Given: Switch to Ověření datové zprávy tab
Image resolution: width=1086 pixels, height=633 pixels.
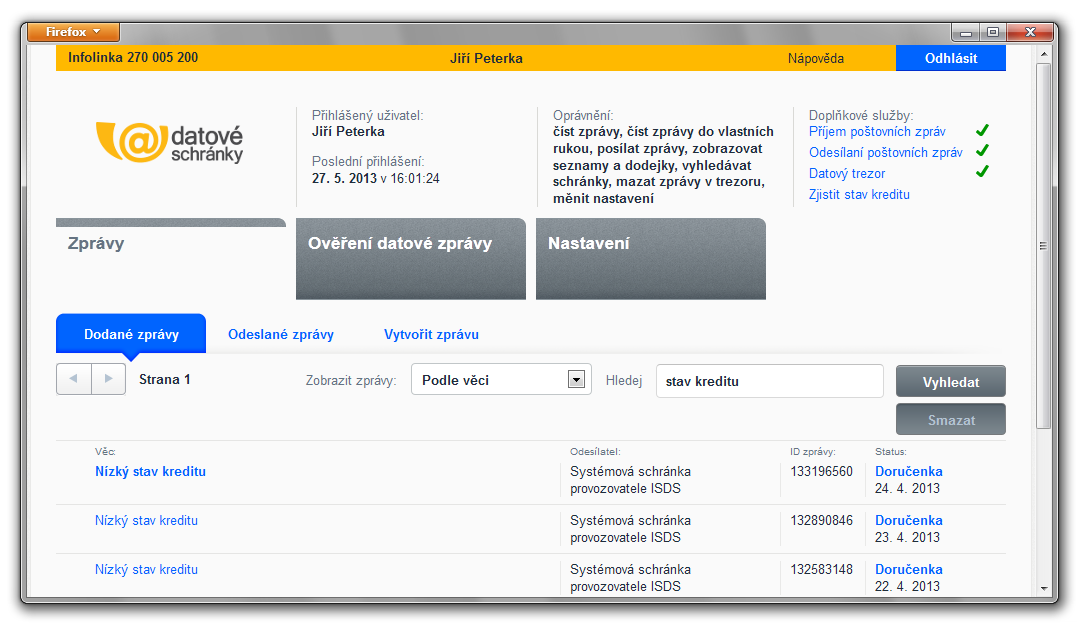Looking at the screenshot, I should tap(410, 258).
